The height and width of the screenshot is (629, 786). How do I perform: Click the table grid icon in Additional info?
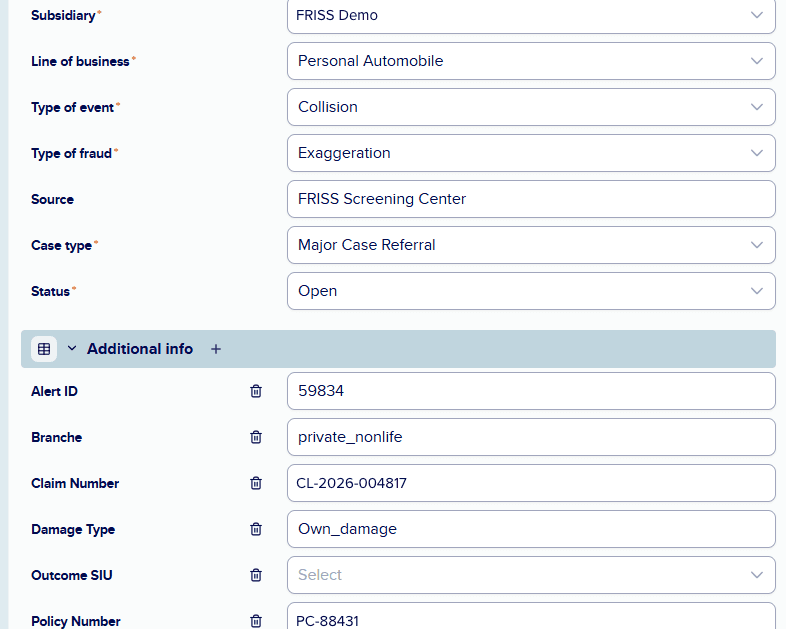click(x=44, y=349)
